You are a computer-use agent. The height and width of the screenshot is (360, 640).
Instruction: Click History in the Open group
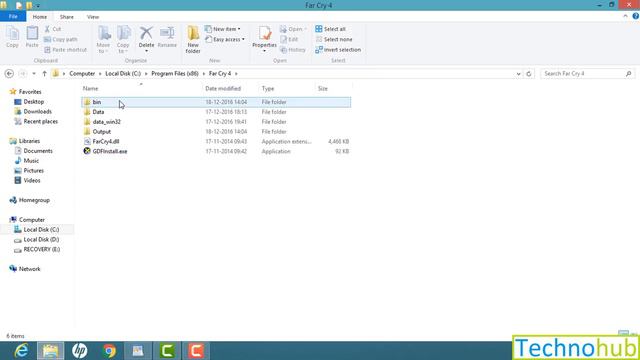pyautogui.click(x=293, y=50)
